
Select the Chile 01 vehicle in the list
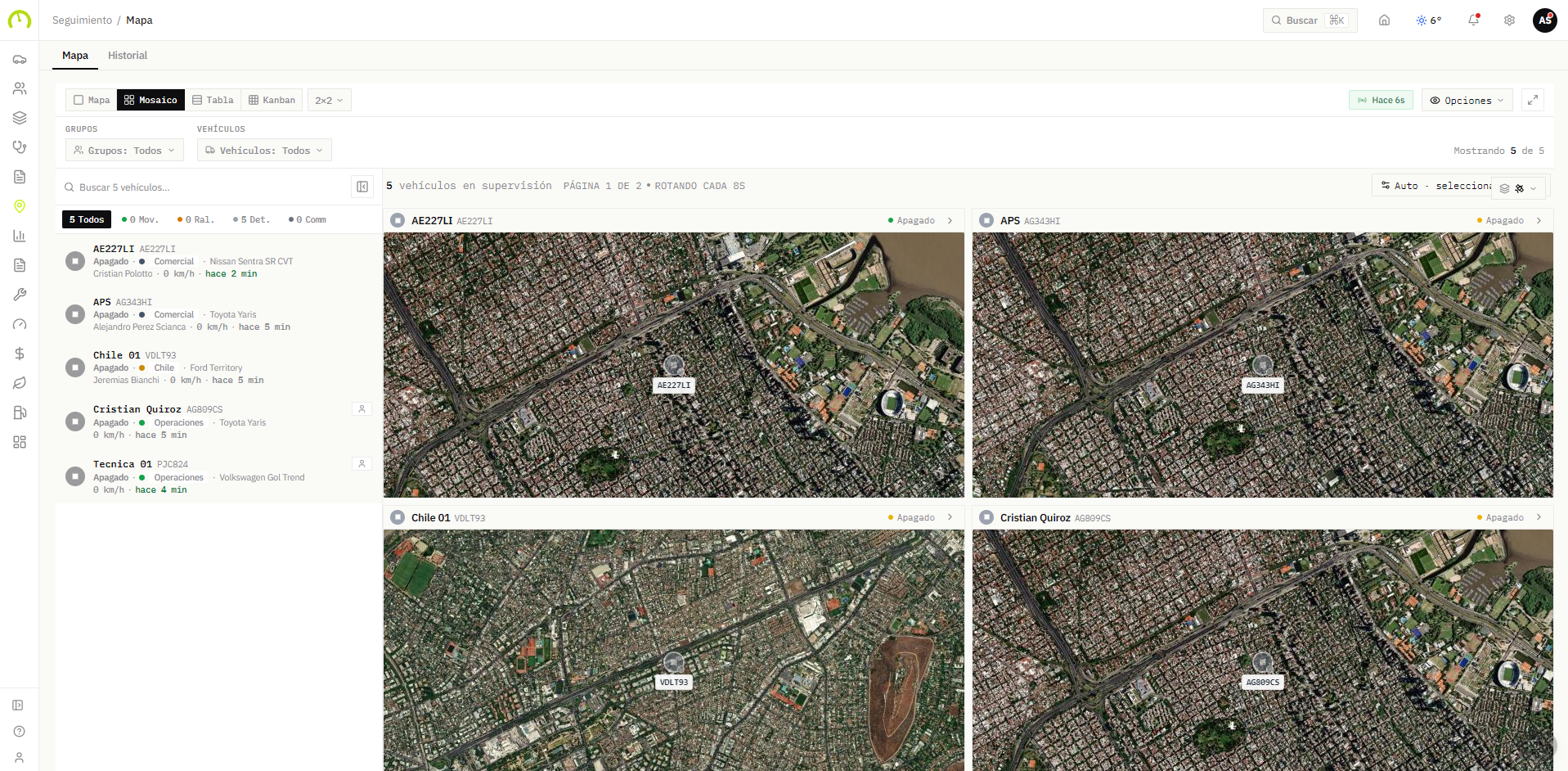(x=218, y=367)
